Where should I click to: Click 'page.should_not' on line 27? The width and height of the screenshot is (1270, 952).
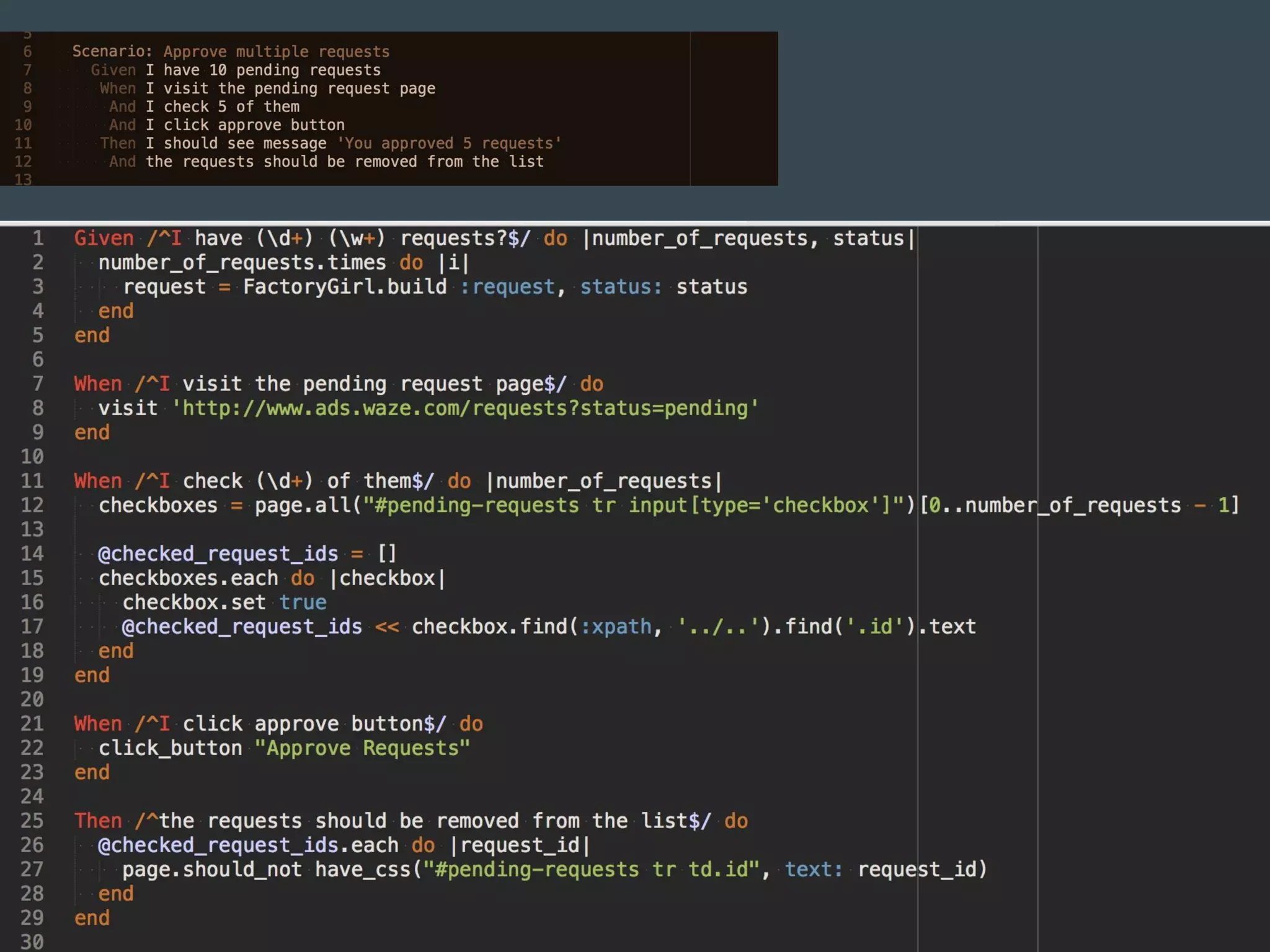(211, 870)
